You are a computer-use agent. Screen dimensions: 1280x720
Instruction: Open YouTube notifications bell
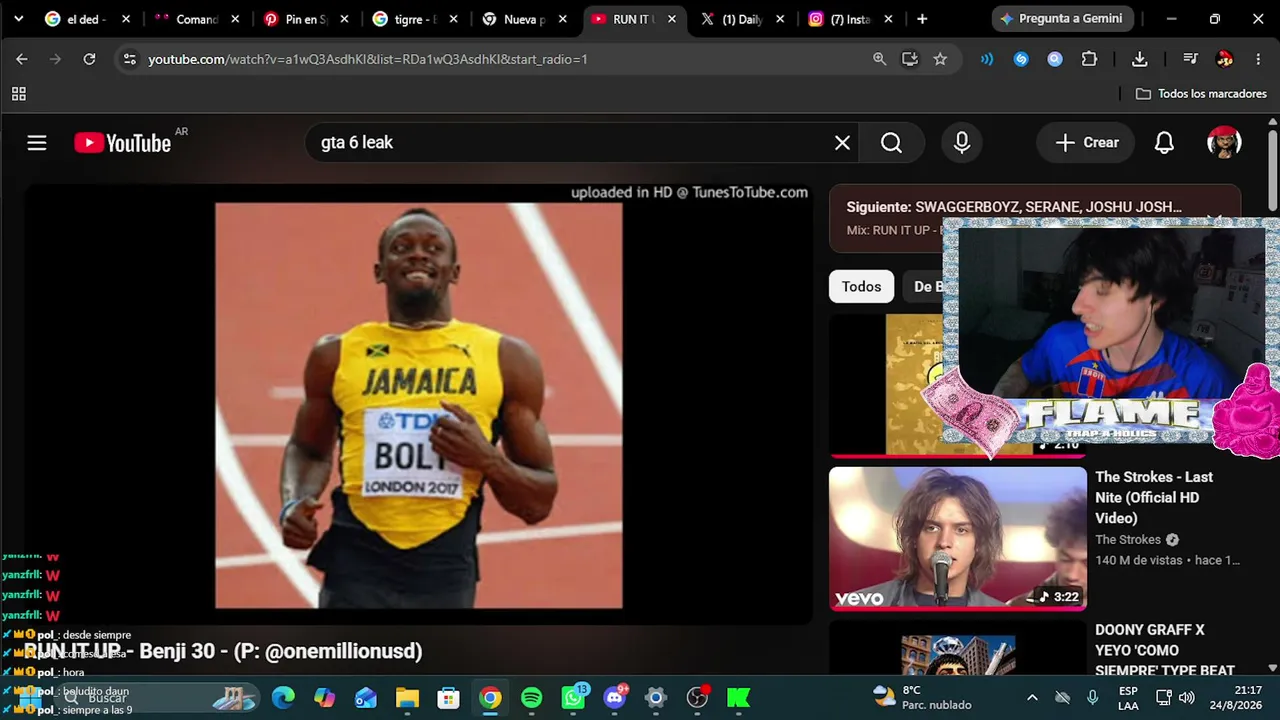1164,143
